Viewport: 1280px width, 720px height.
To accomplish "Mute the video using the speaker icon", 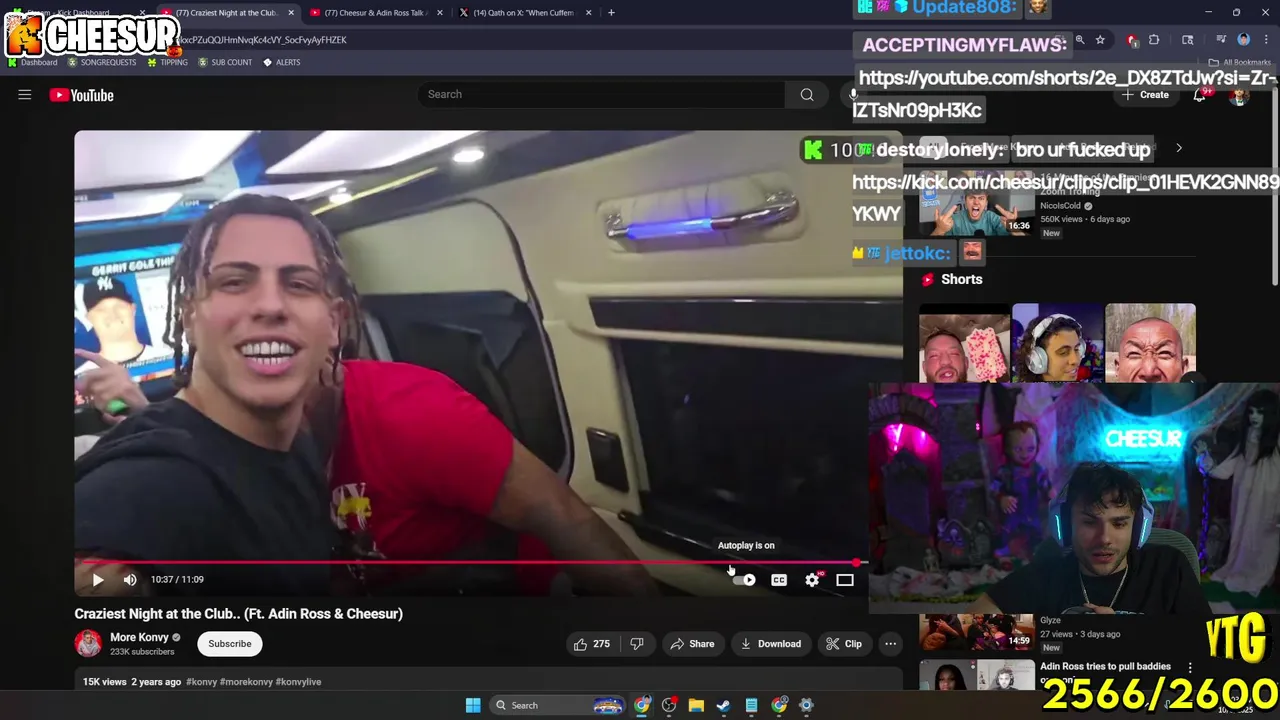I will (x=130, y=579).
